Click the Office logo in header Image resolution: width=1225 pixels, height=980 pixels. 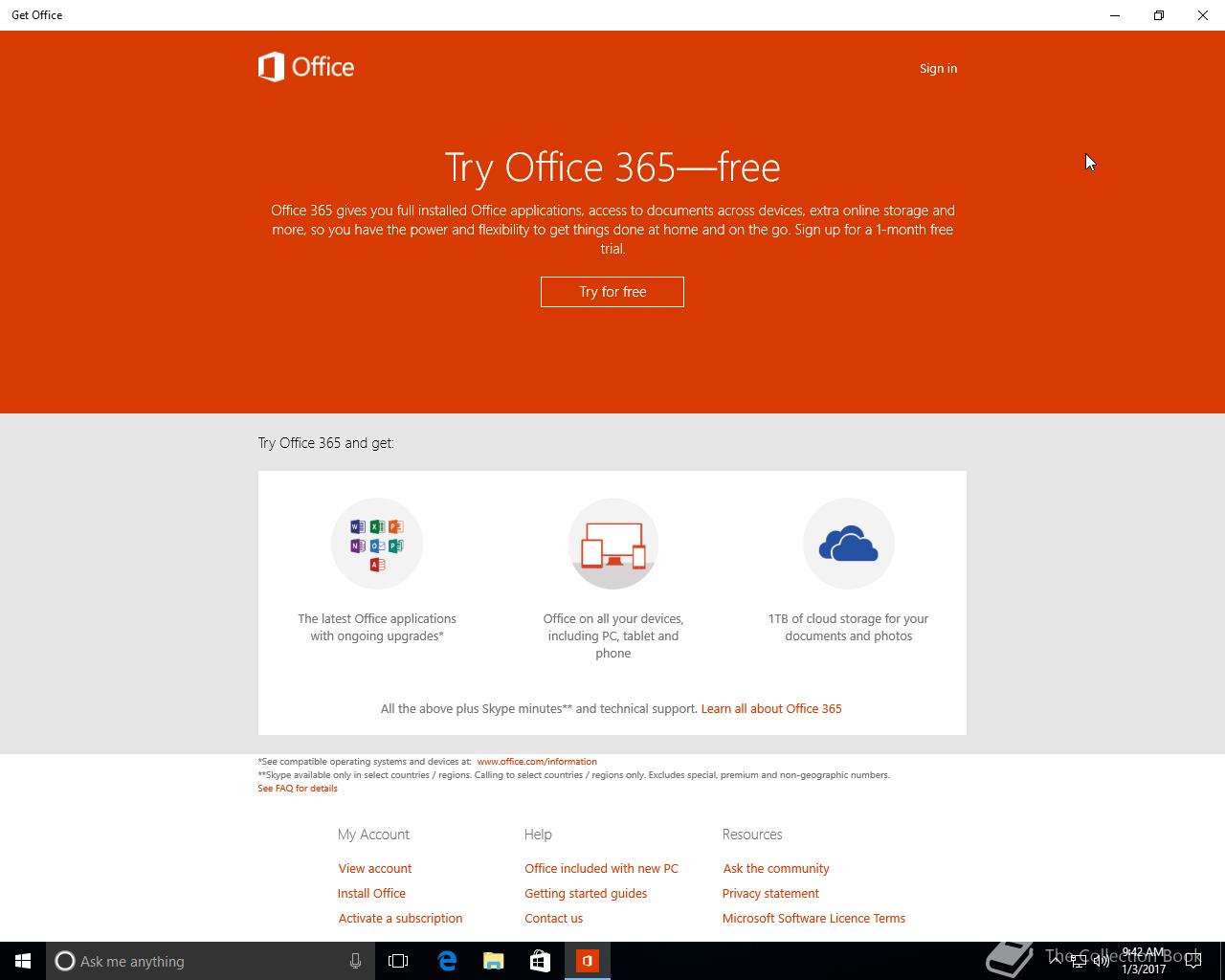pos(306,67)
